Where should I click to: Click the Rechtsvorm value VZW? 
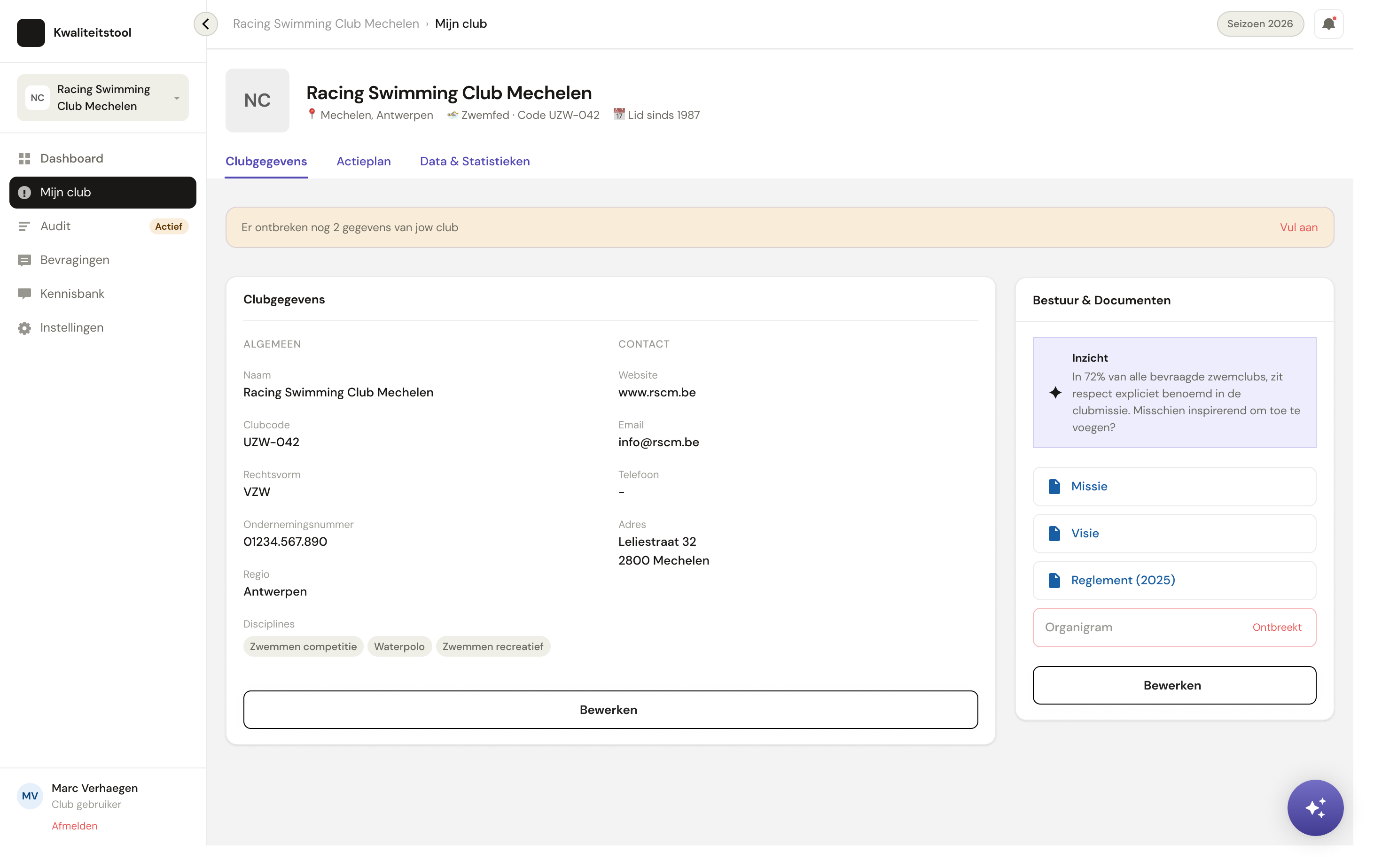[257, 492]
